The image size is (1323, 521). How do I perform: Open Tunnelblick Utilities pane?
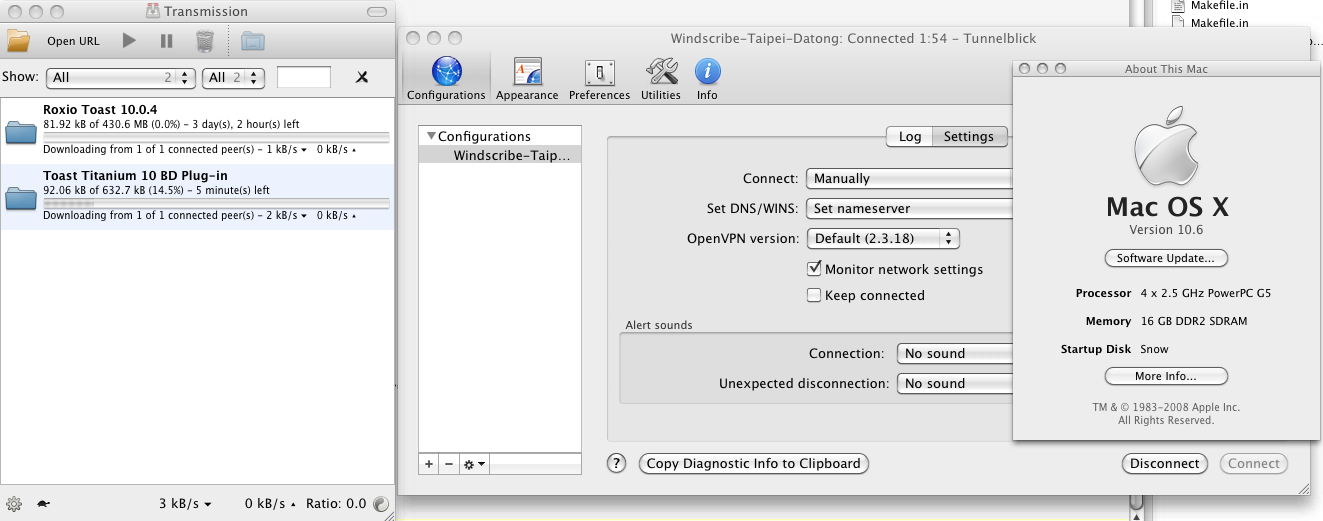[x=661, y=78]
